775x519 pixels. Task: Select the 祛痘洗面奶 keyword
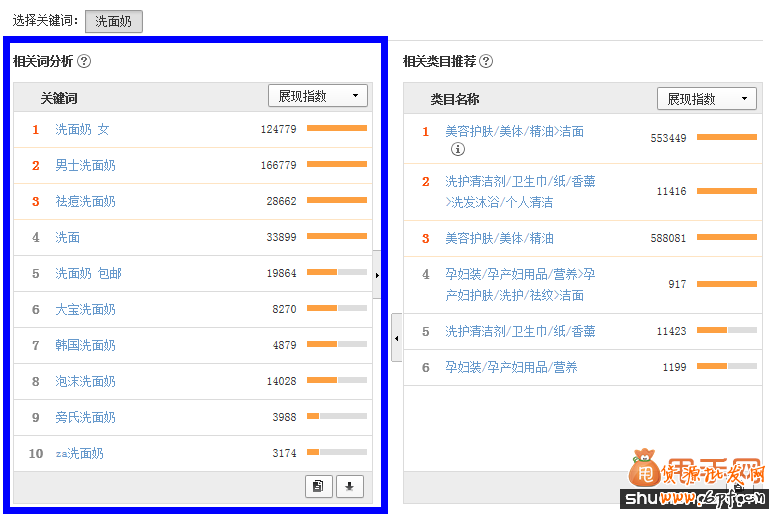pos(85,201)
